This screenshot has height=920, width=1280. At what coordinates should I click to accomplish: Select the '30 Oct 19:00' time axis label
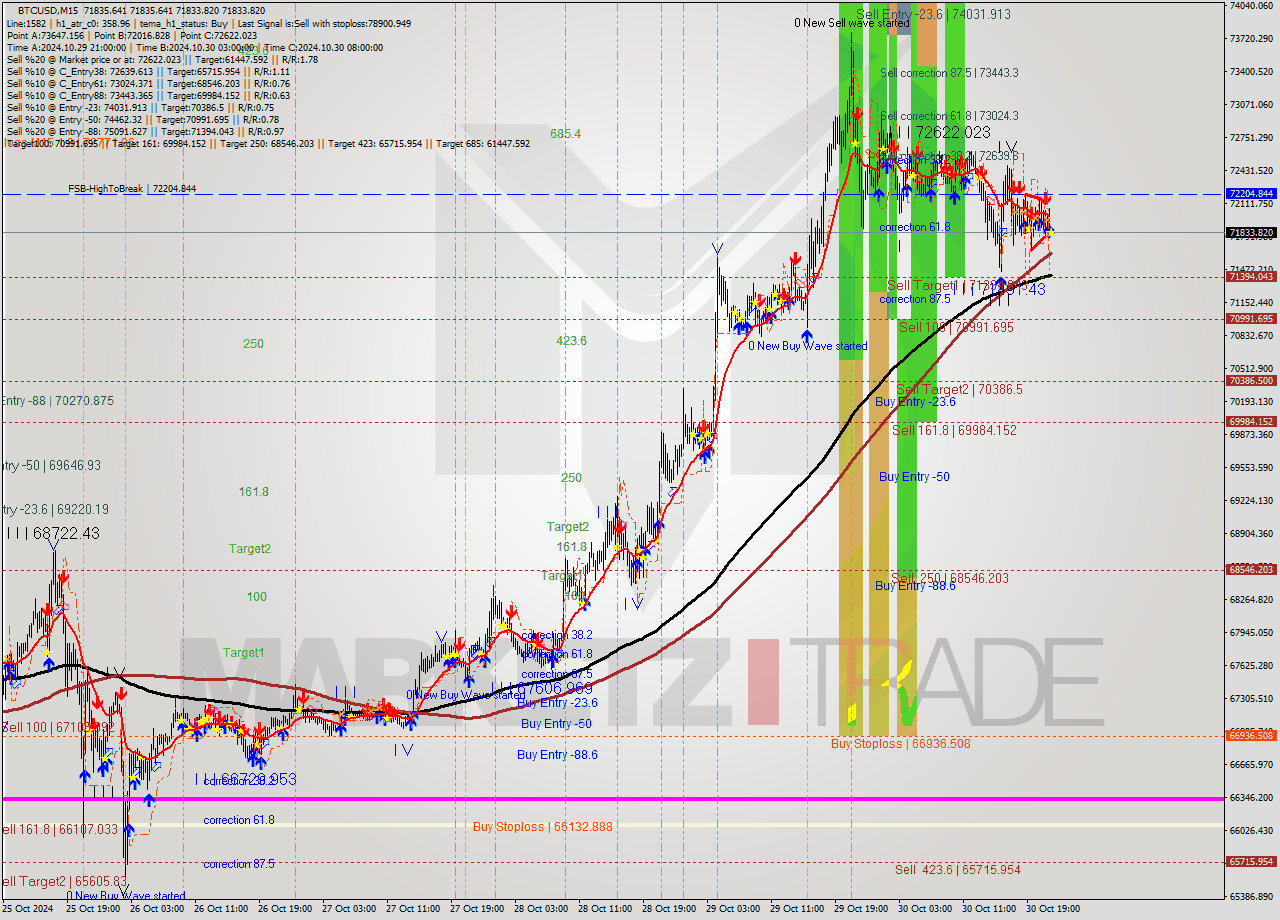point(1053,910)
